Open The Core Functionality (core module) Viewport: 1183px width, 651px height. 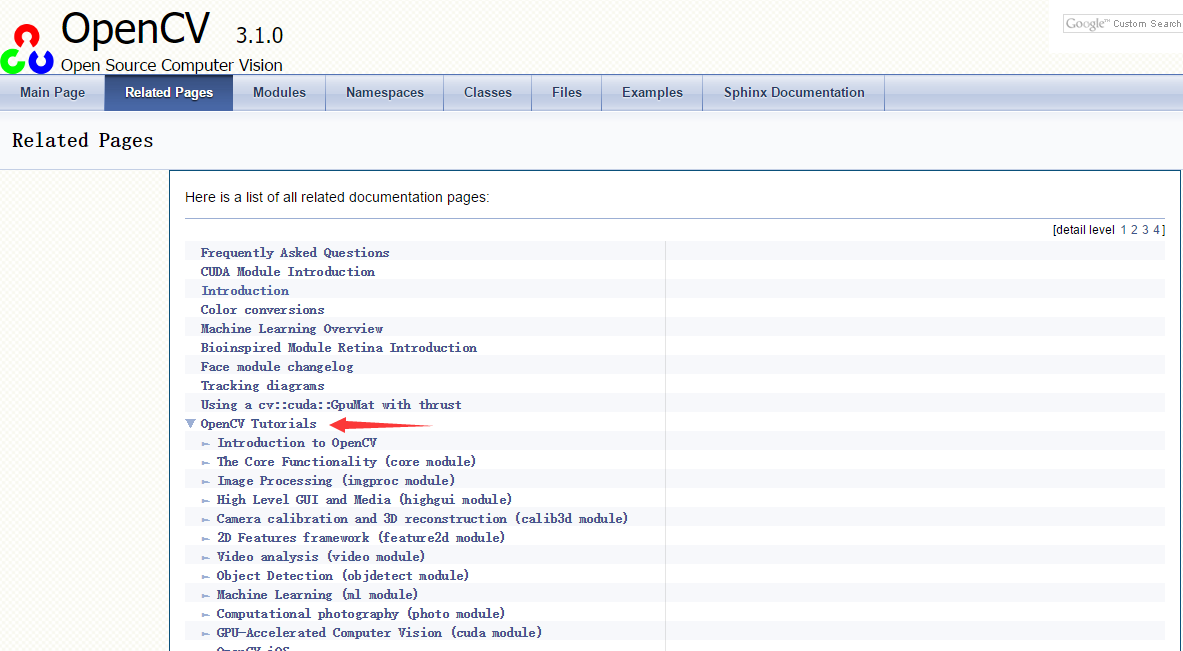(x=346, y=462)
